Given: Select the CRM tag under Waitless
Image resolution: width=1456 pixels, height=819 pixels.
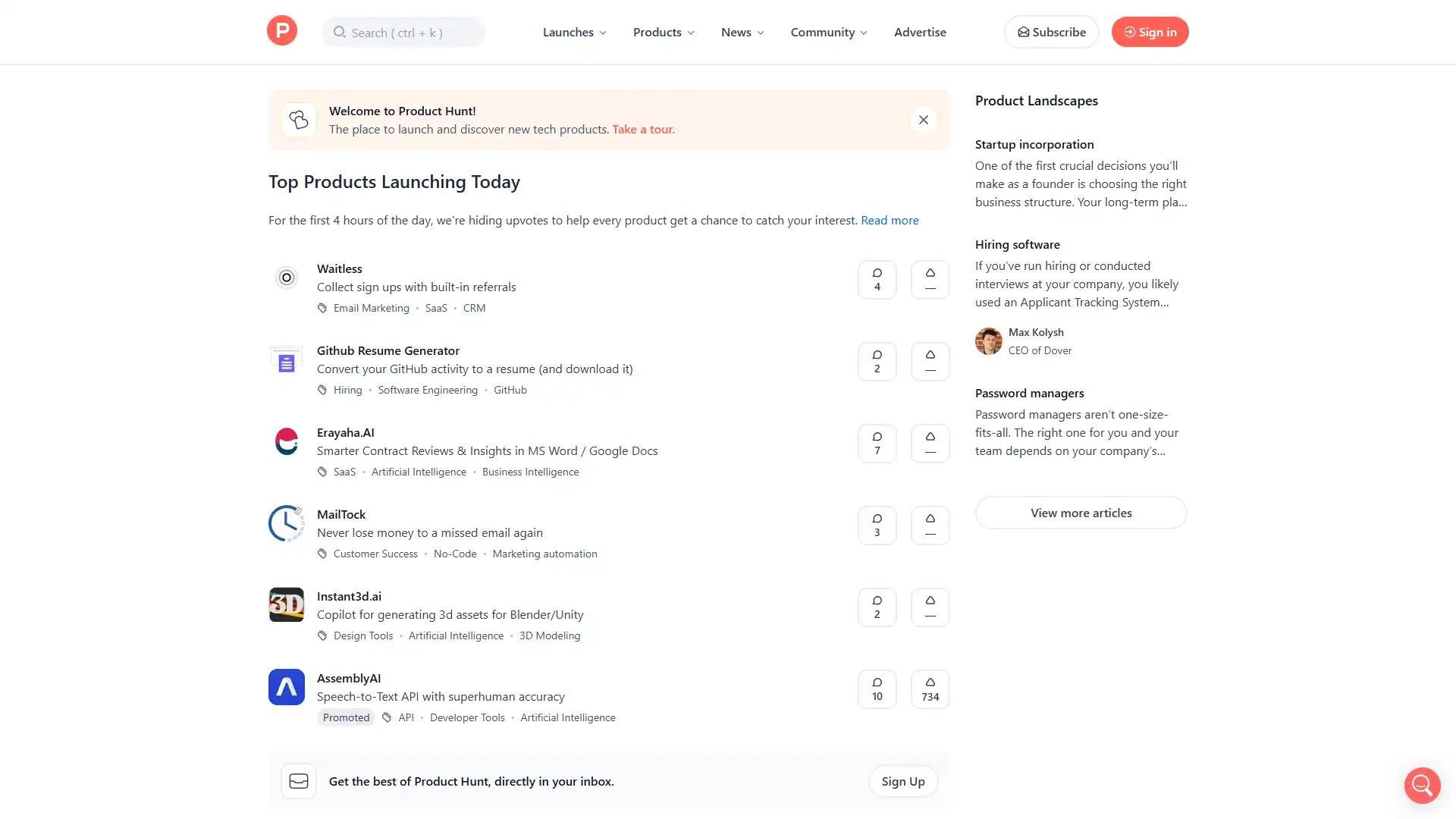Looking at the screenshot, I should [x=474, y=308].
